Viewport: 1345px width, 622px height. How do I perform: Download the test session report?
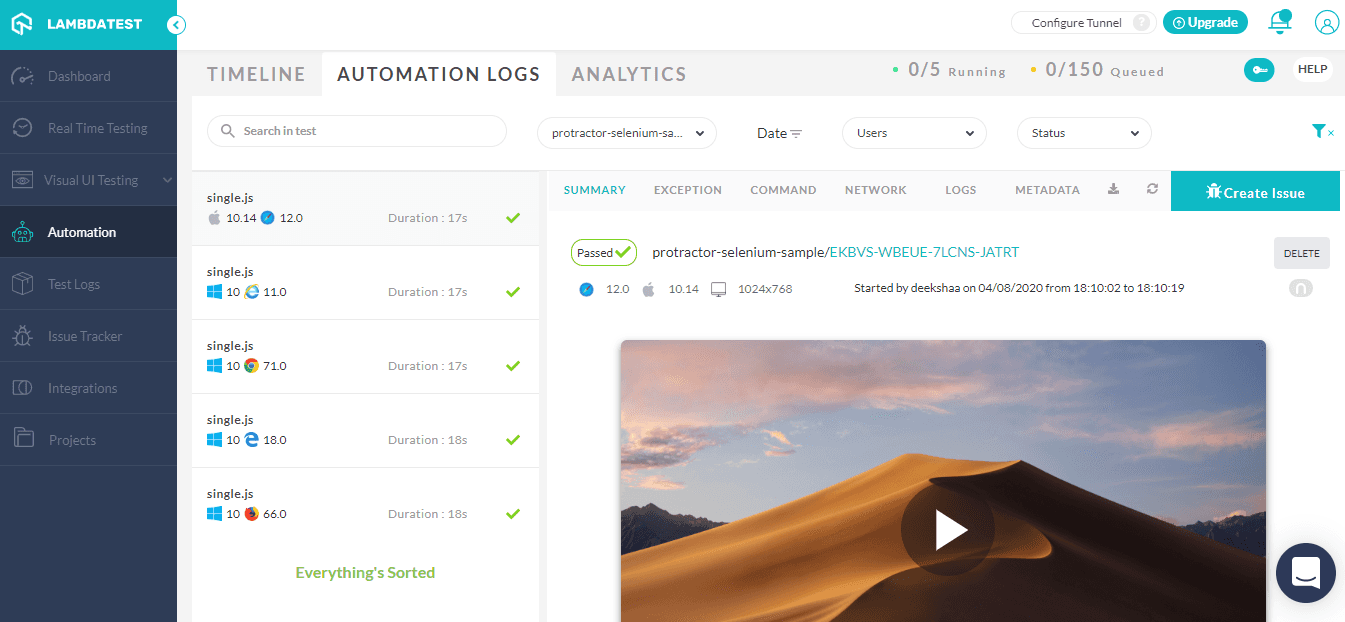pos(1113,189)
